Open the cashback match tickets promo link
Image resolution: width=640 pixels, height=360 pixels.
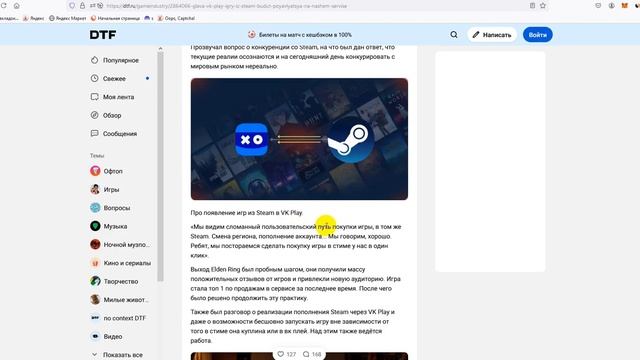(300, 35)
